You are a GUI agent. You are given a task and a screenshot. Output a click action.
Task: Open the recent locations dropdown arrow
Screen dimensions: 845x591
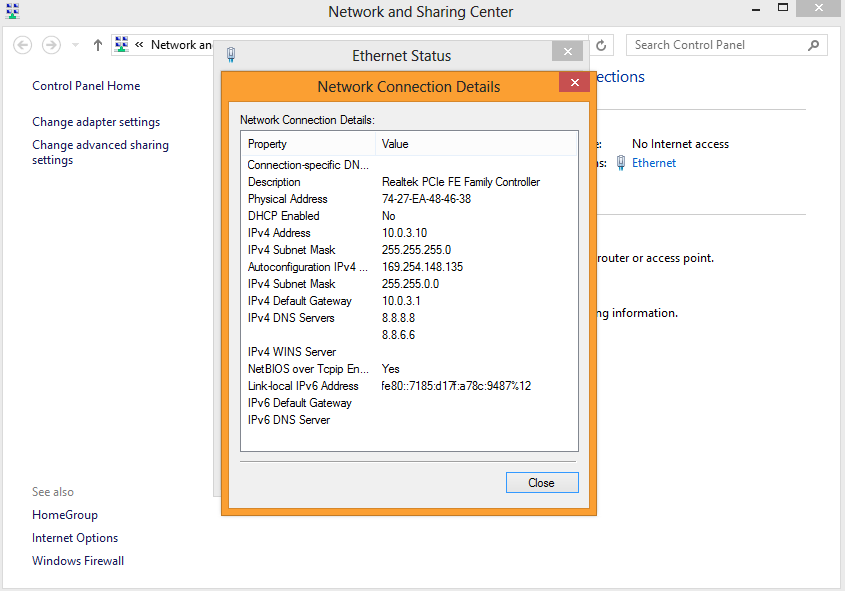(x=73, y=44)
